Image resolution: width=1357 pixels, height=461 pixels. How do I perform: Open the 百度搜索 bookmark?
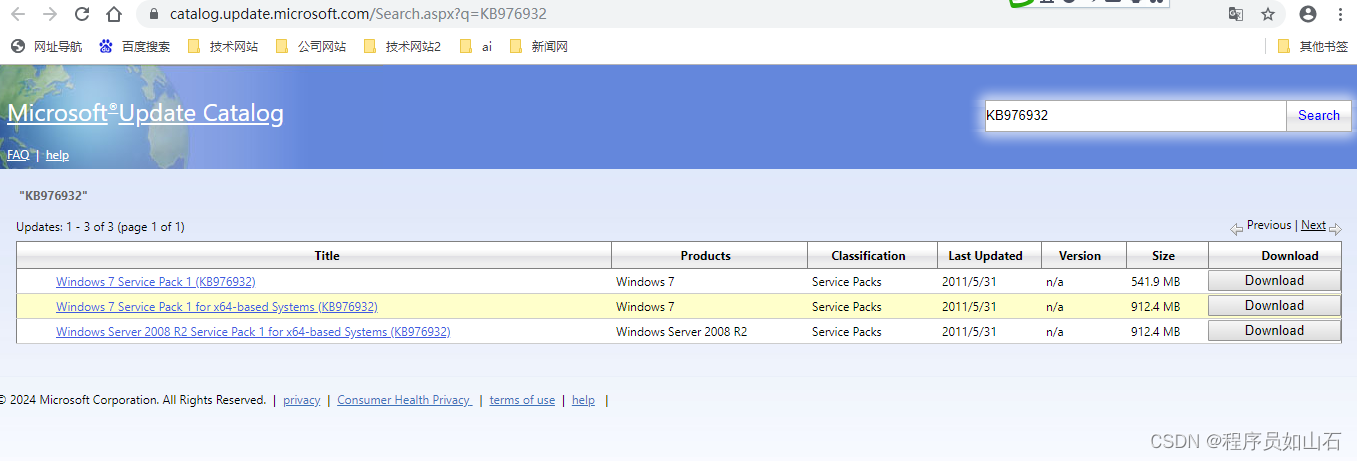coord(135,46)
